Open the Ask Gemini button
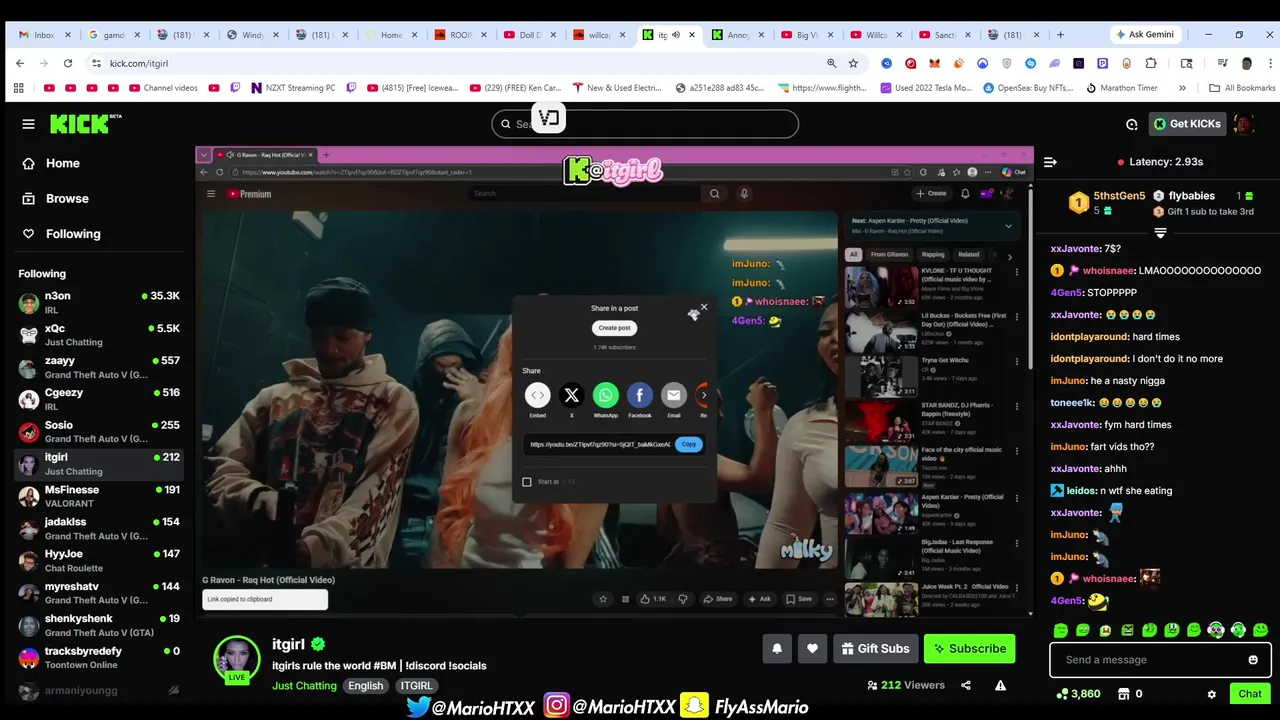Viewport: 1280px width, 720px height. [x=1145, y=35]
